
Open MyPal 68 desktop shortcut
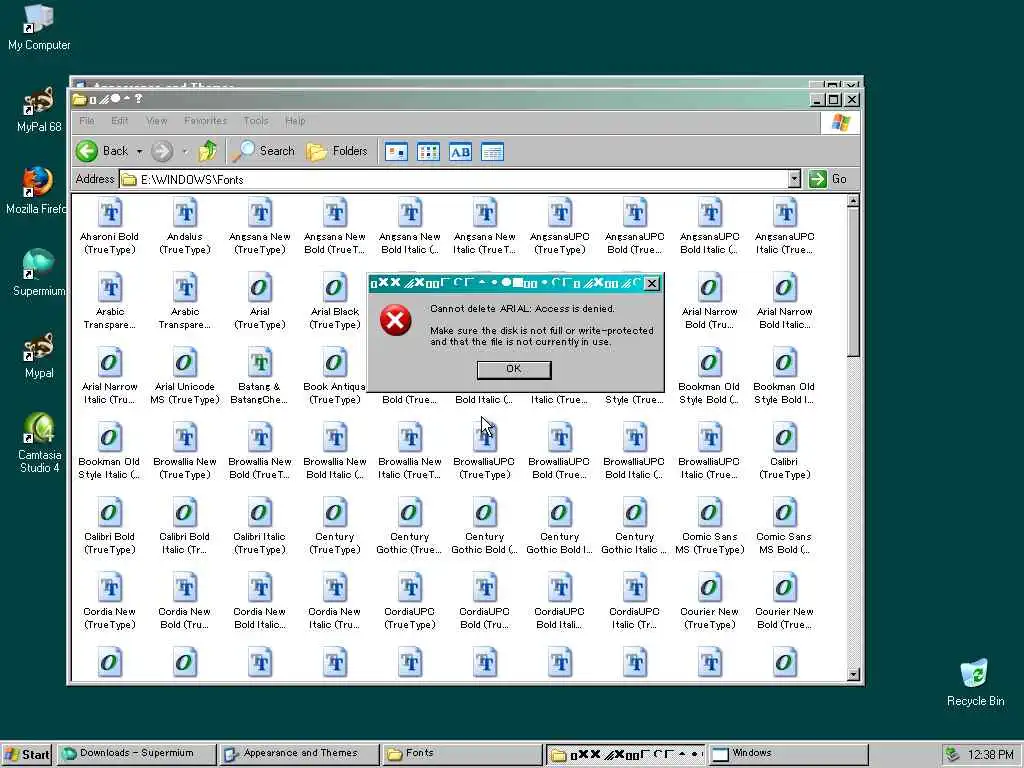click(39, 110)
